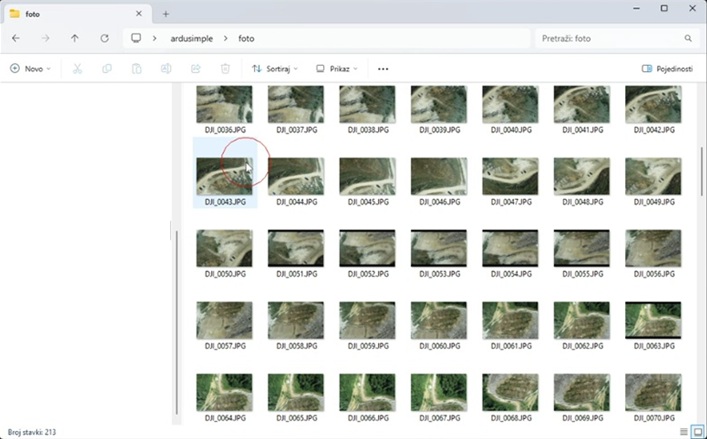This screenshot has width=707, height=439.
Task: Navigate to ardusimple in breadcrumb path
Action: coord(189,38)
